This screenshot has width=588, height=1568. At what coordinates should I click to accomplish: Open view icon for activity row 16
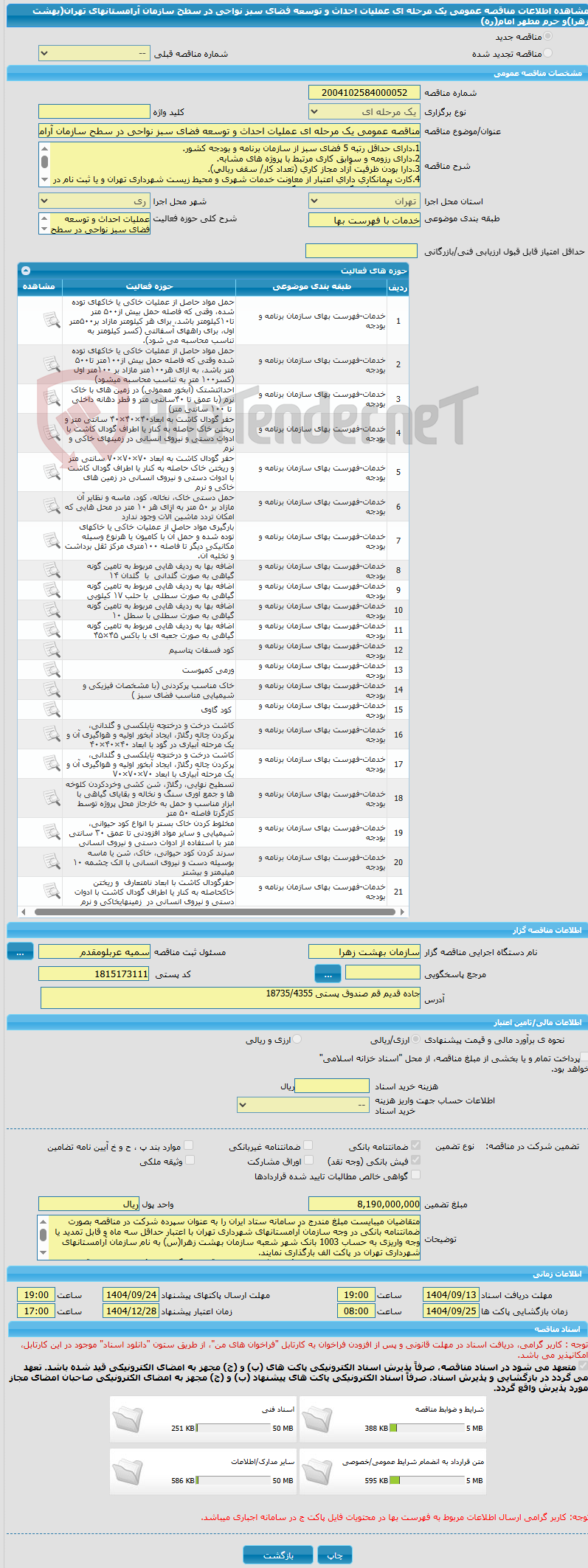51,734
